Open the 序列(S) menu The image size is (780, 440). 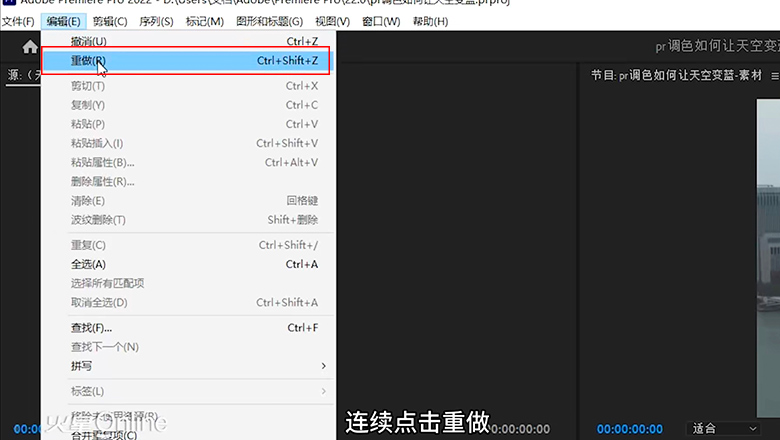[156, 21]
